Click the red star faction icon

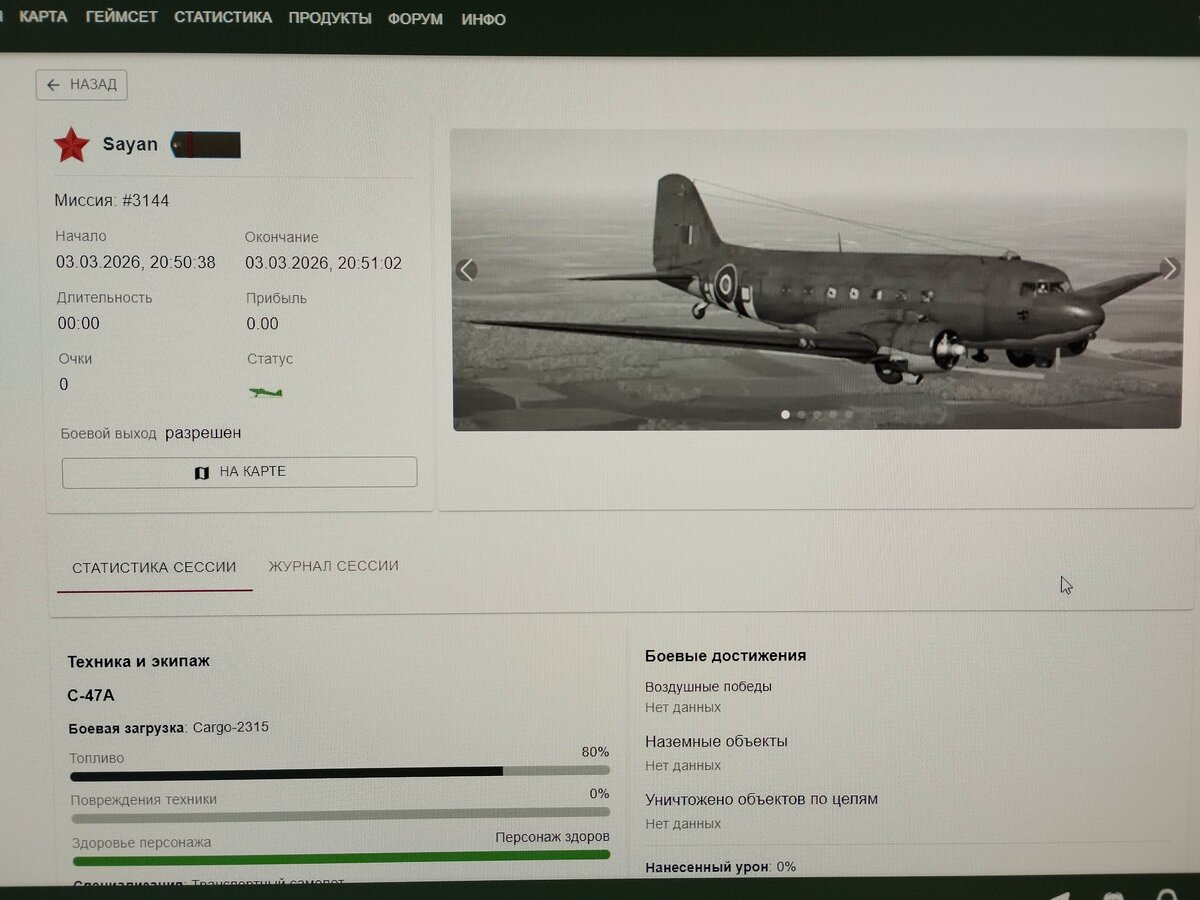(72, 145)
